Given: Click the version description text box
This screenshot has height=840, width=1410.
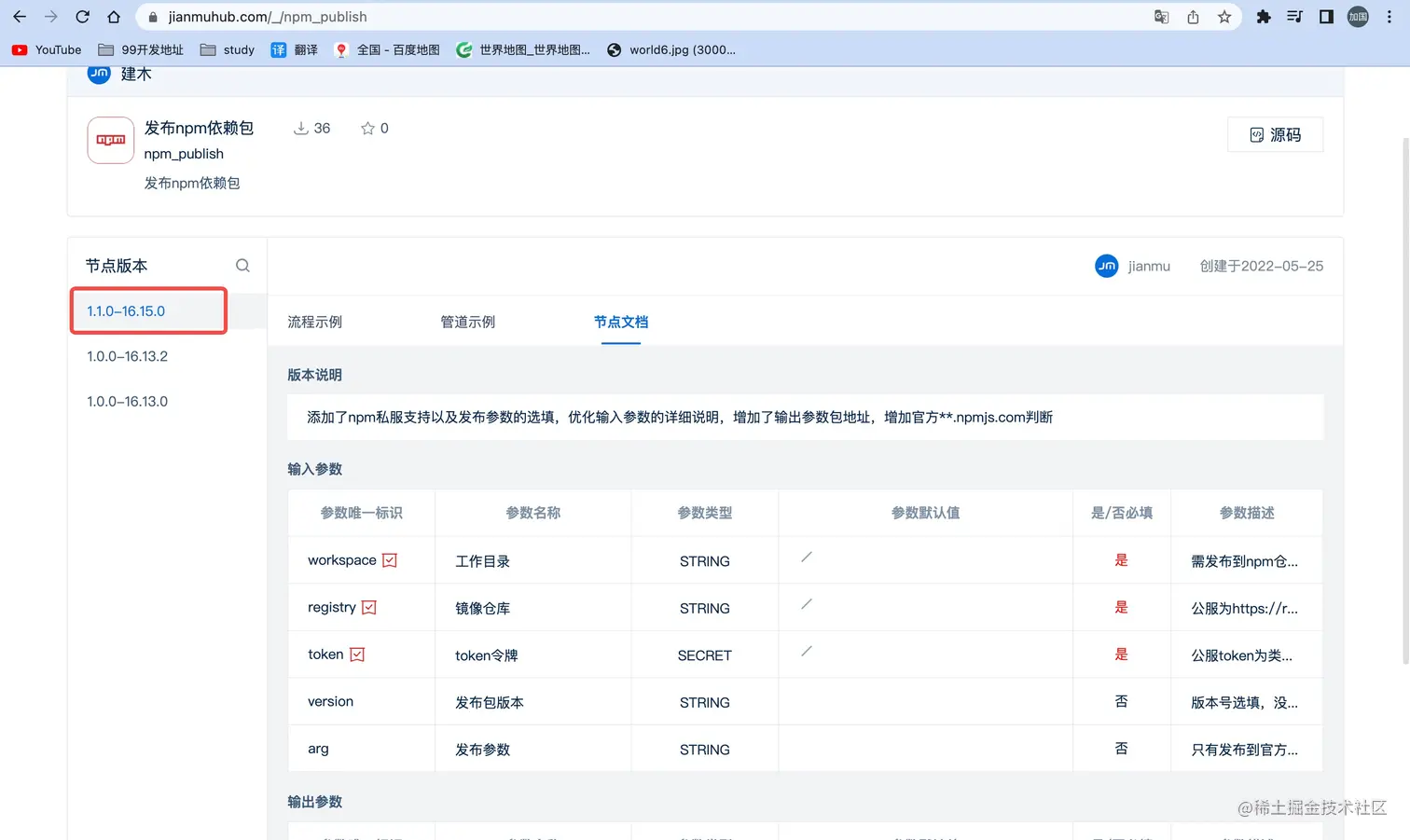Looking at the screenshot, I should 805,417.
